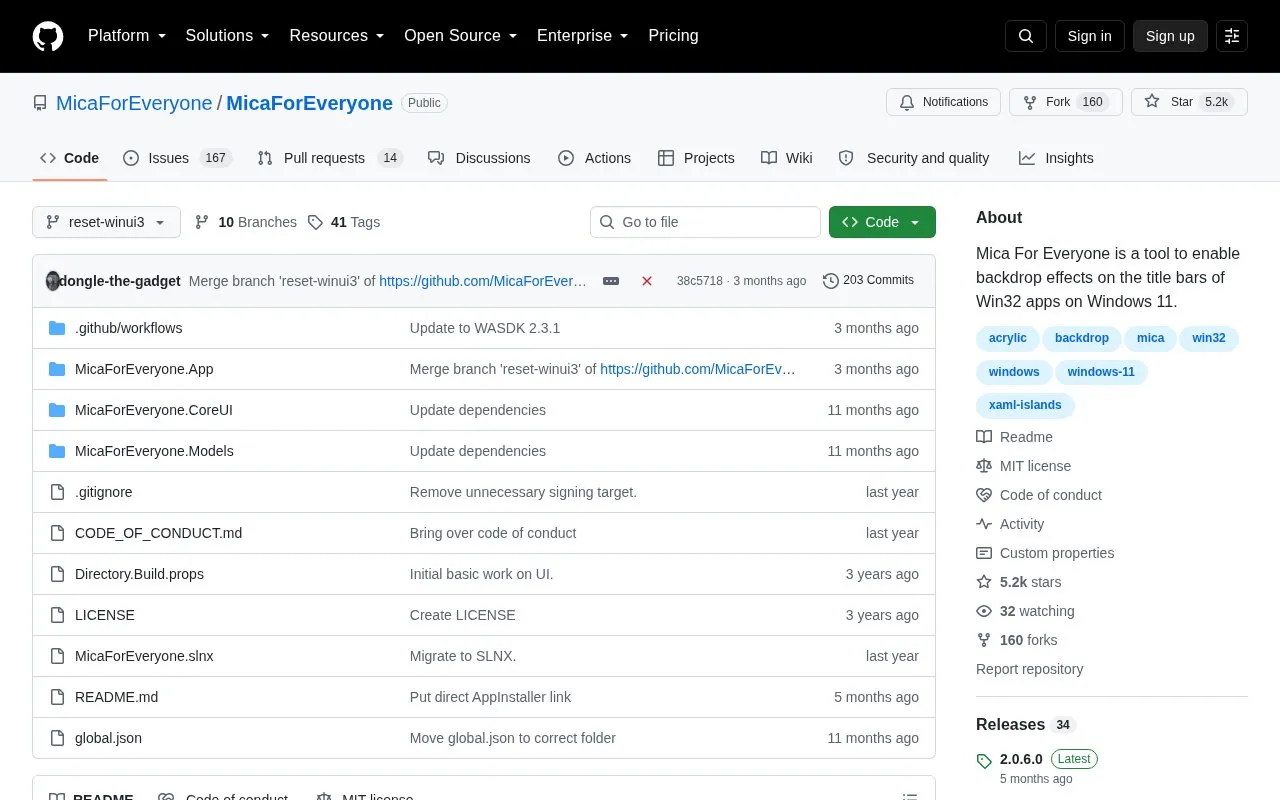Select the acrylic topic tag
The height and width of the screenshot is (800, 1280).
pos(1007,338)
